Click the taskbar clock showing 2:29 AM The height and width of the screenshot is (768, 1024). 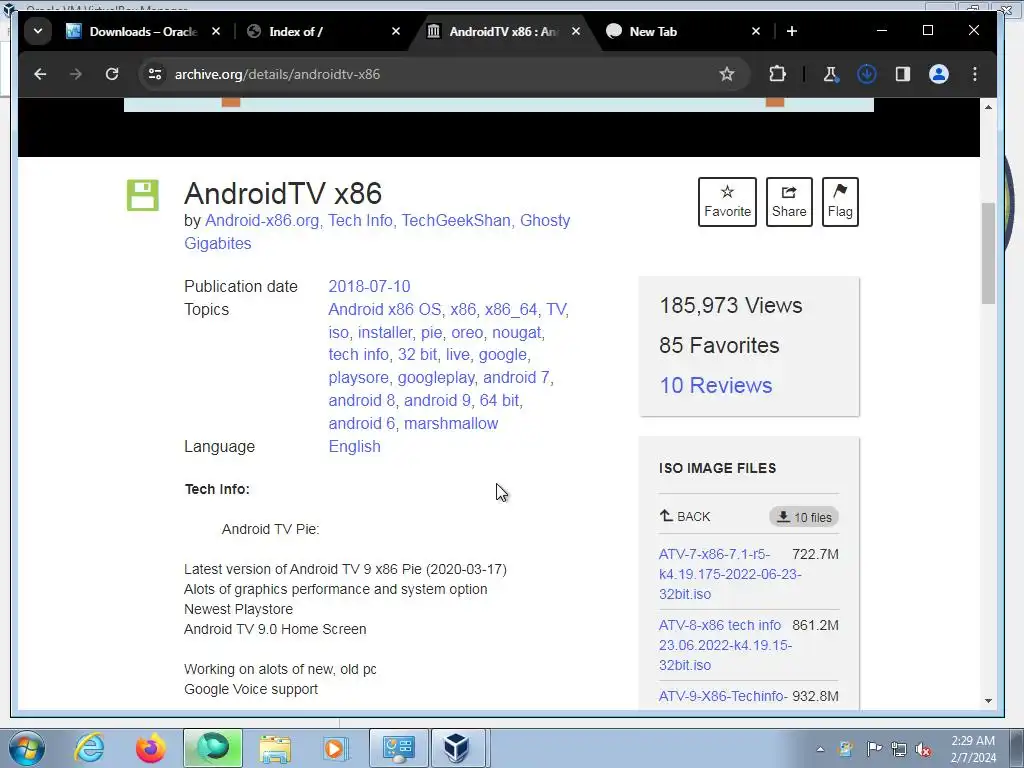click(x=973, y=749)
